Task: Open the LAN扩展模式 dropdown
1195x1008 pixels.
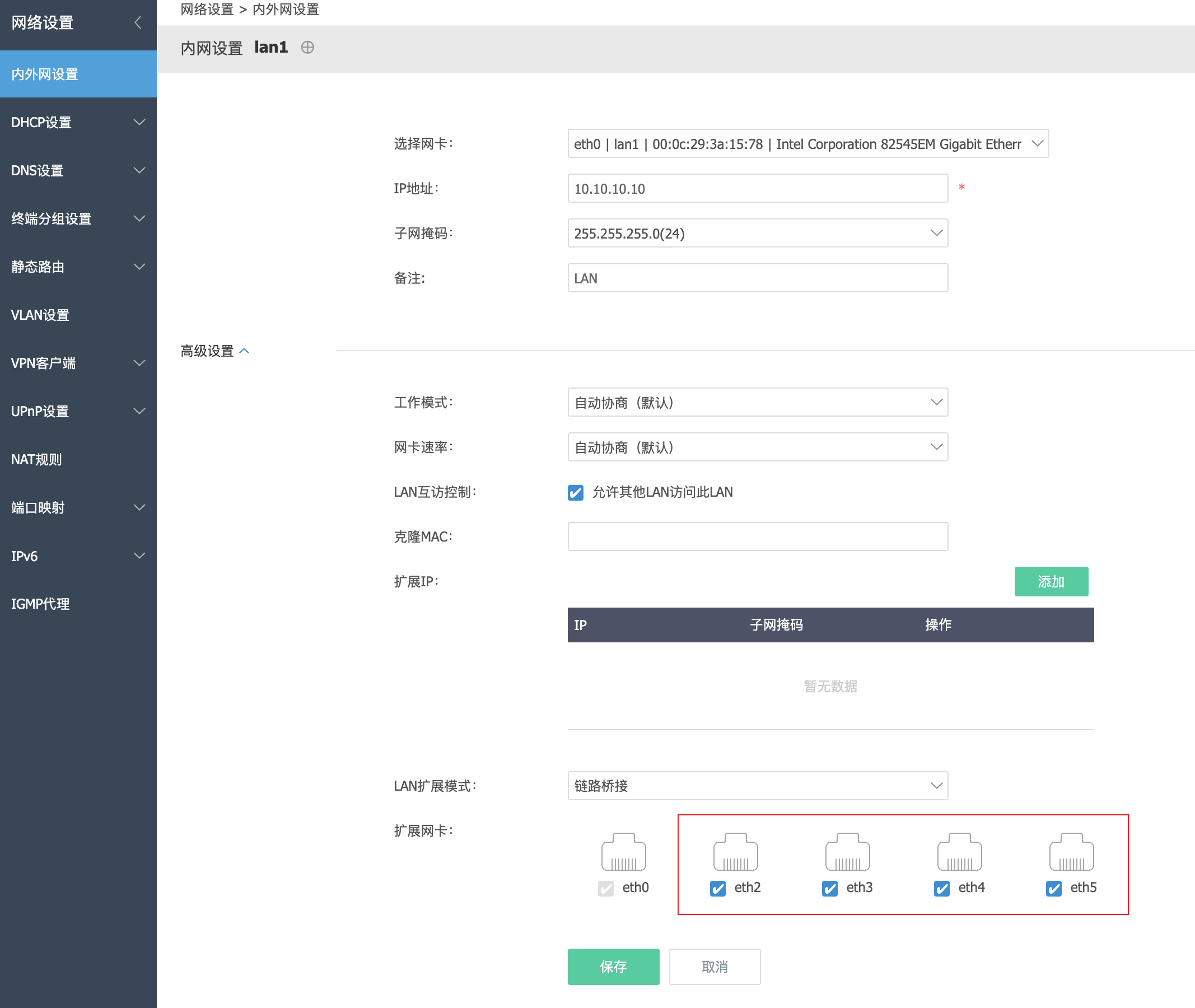Action: [757, 786]
